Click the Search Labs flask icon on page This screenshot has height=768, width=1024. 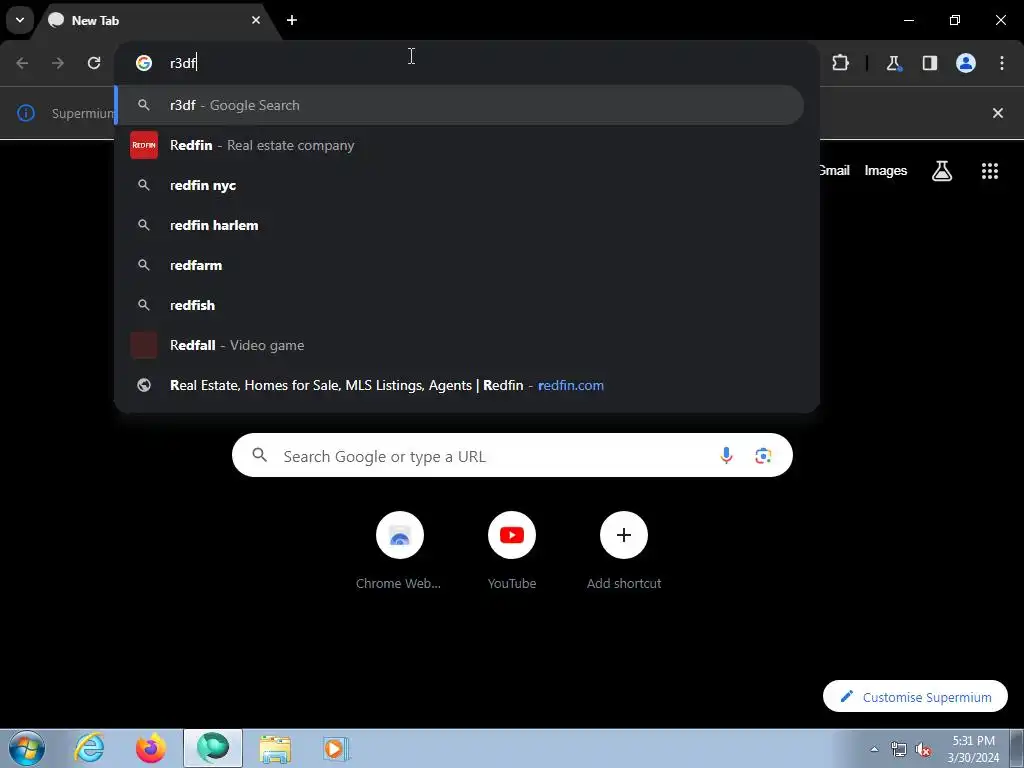(x=942, y=171)
